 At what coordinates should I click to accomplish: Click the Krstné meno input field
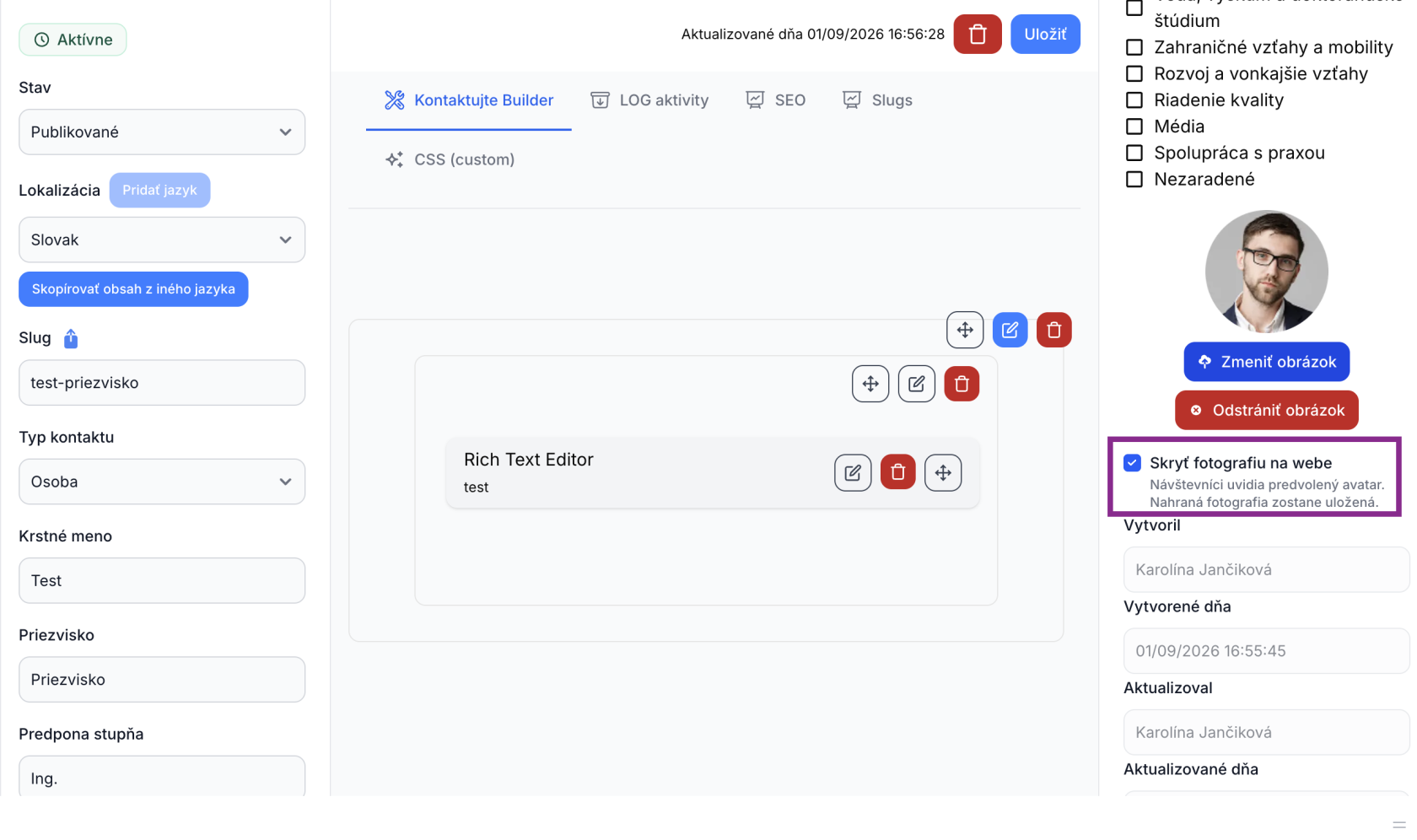coord(162,580)
